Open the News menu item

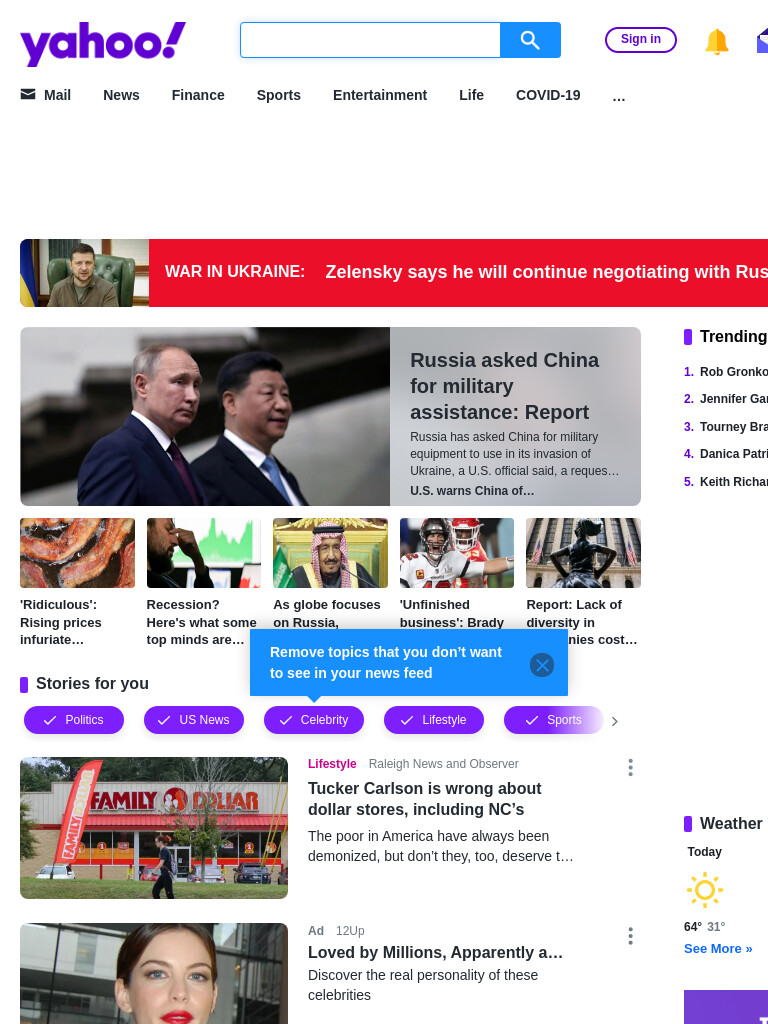coord(121,95)
